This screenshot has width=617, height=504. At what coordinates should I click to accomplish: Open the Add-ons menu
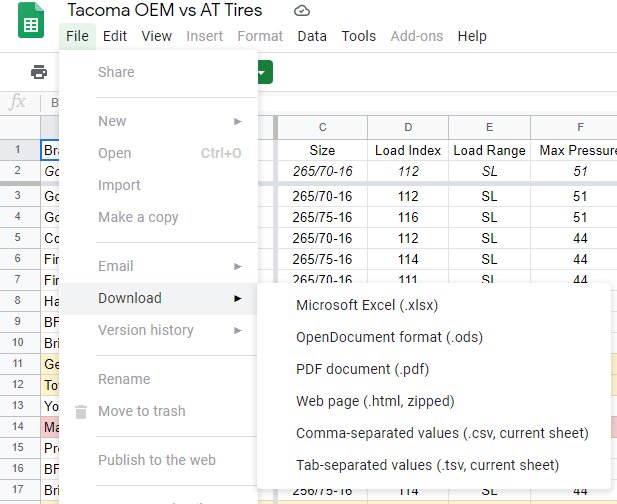coord(417,36)
